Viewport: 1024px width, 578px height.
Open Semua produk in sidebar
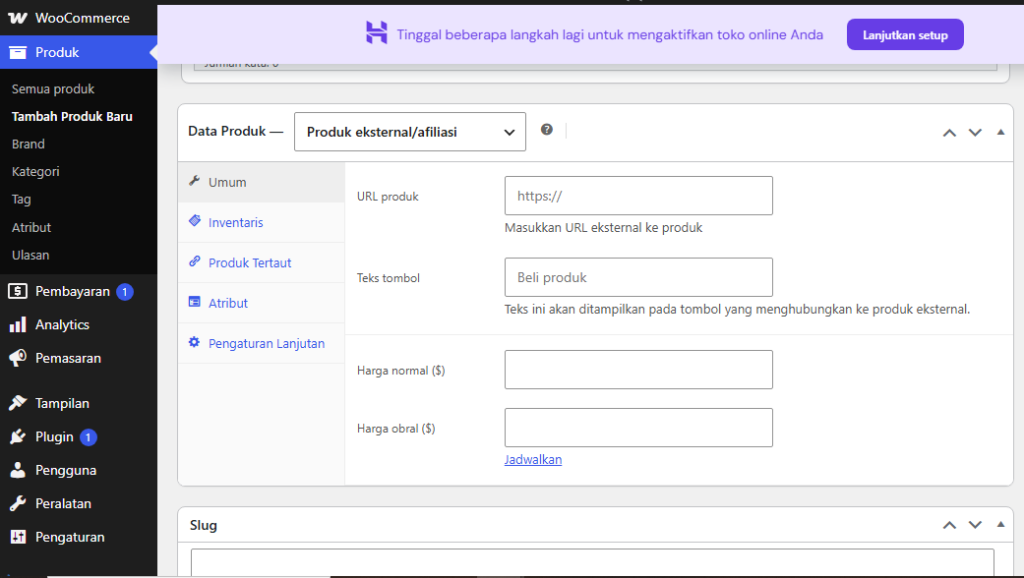tap(53, 89)
